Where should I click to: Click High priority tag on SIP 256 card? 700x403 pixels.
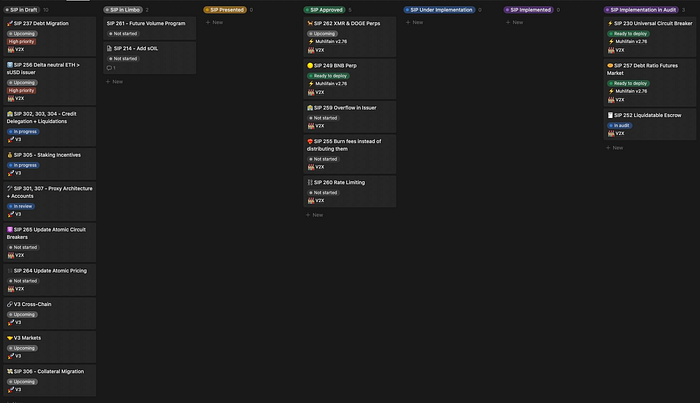click(21, 91)
